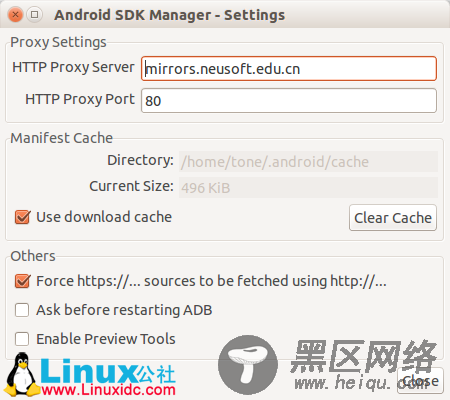Enable Ask before restarting ADB
This screenshot has width=450, height=400.
[22, 310]
